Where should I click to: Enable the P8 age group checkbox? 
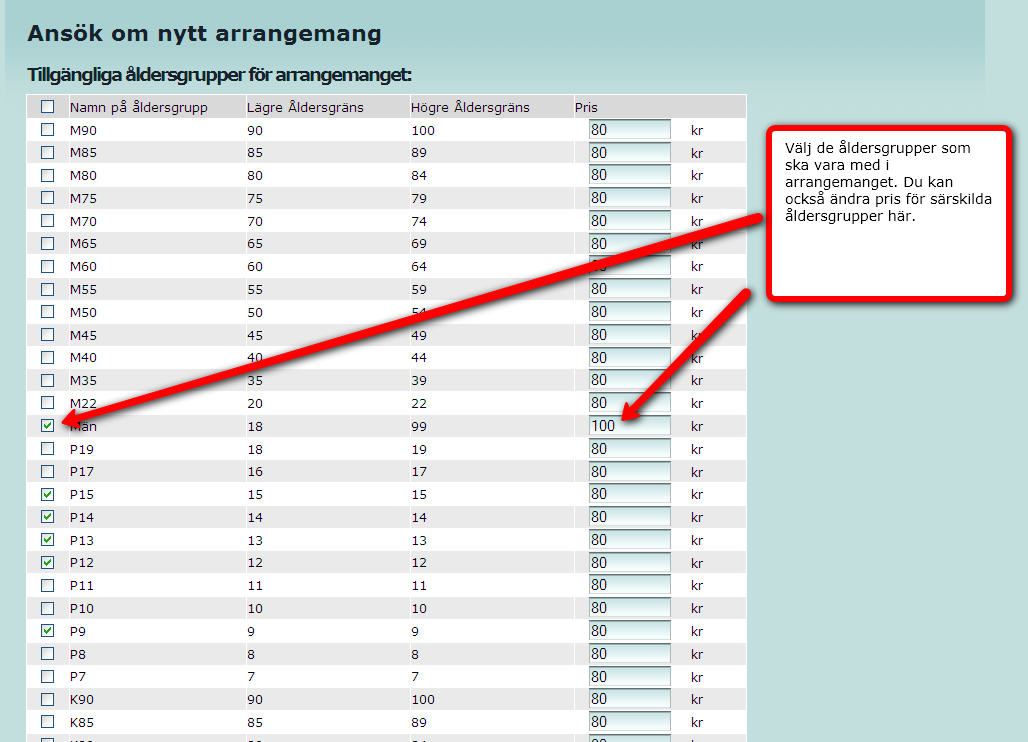pyautogui.click(x=47, y=654)
